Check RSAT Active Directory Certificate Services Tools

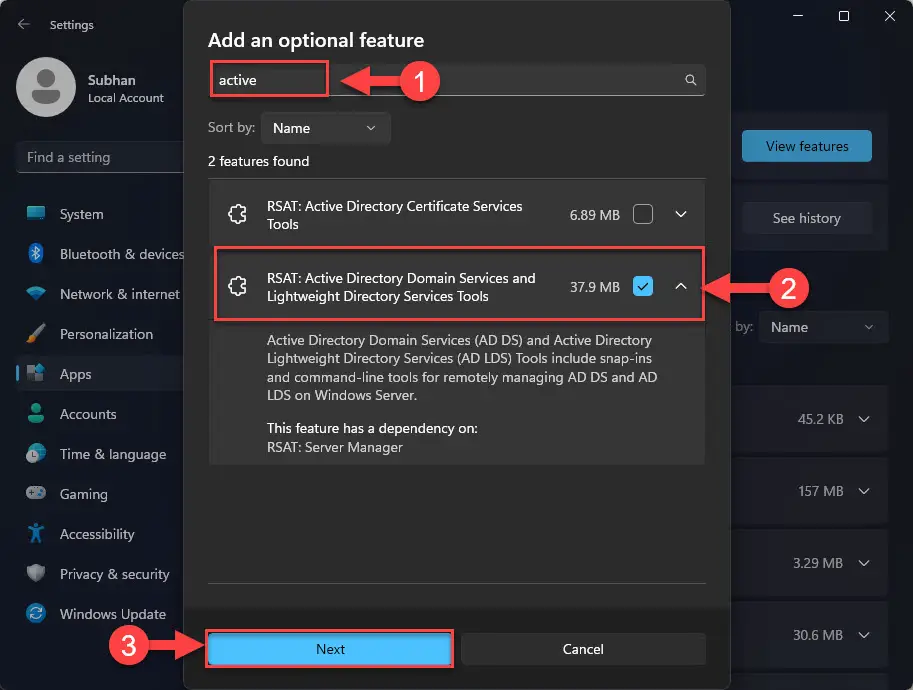pos(643,213)
